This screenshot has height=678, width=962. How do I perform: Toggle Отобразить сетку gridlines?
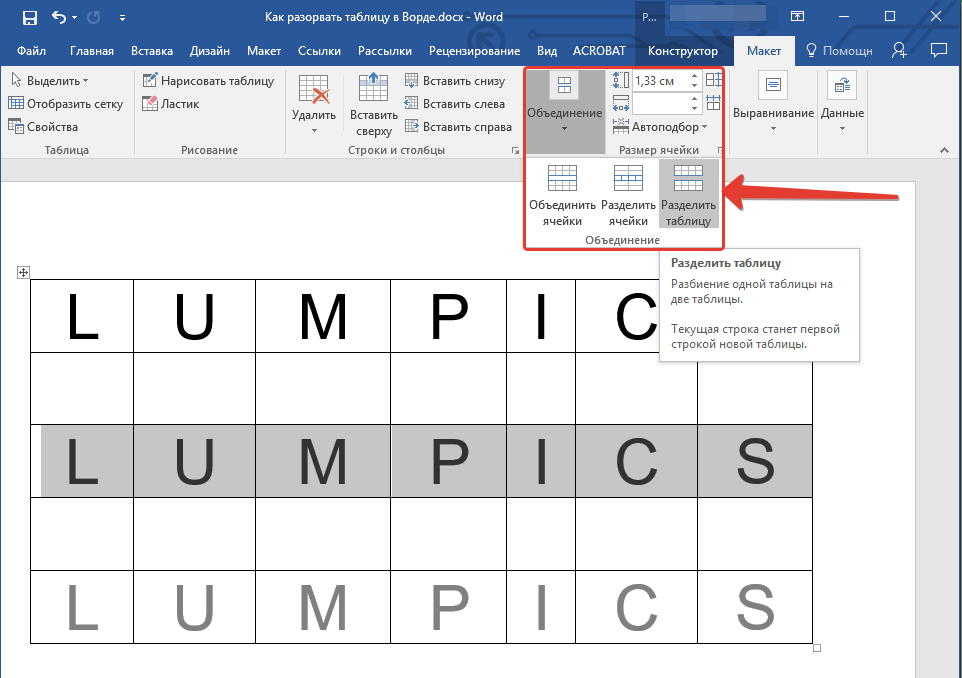click(x=66, y=104)
